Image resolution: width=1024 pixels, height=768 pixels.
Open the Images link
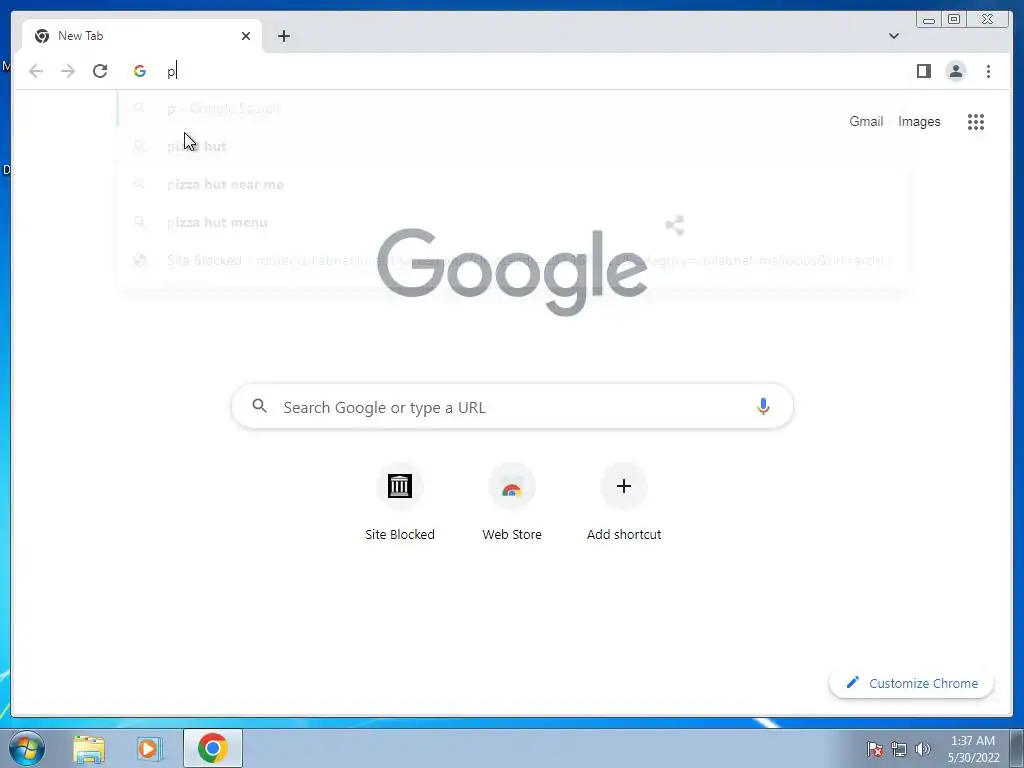[x=919, y=121]
